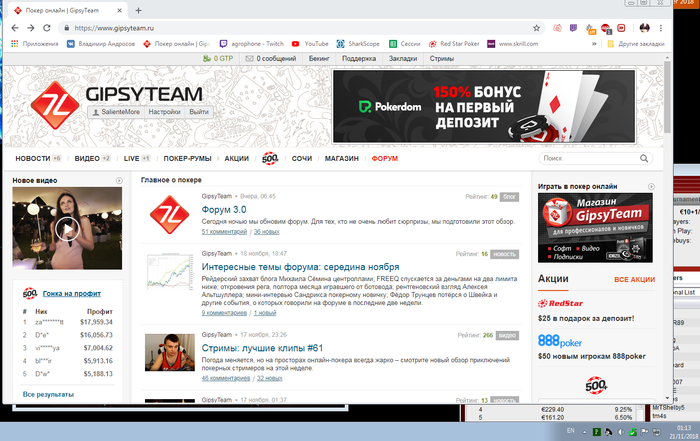The width and height of the screenshot is (700, 441).
Task: Open the Сессии bookmark
Action: coord(405,44)
